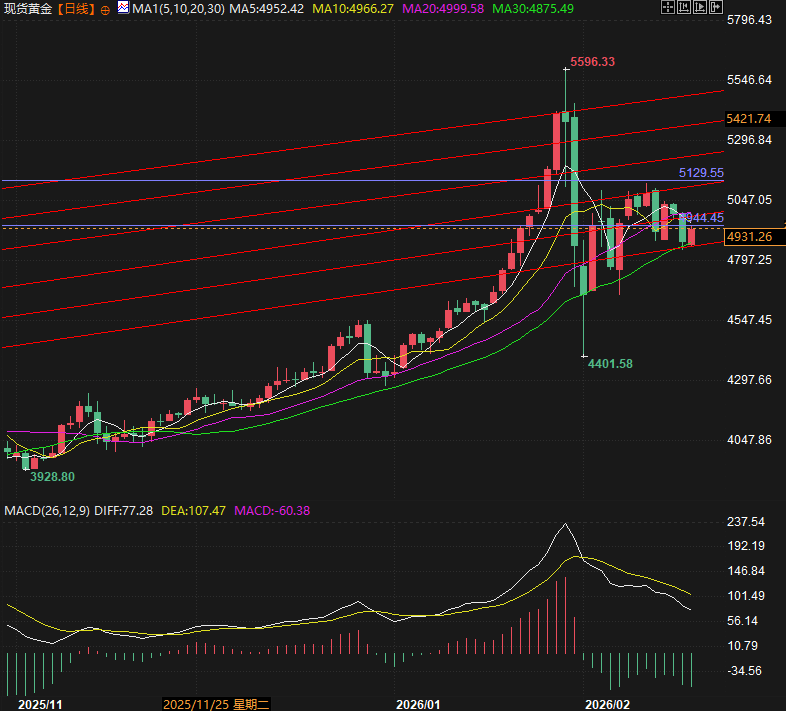Screen dimensions: 786x711
Task: Click the 237.54 MACD axis label
Action: (x=746, y=522)
